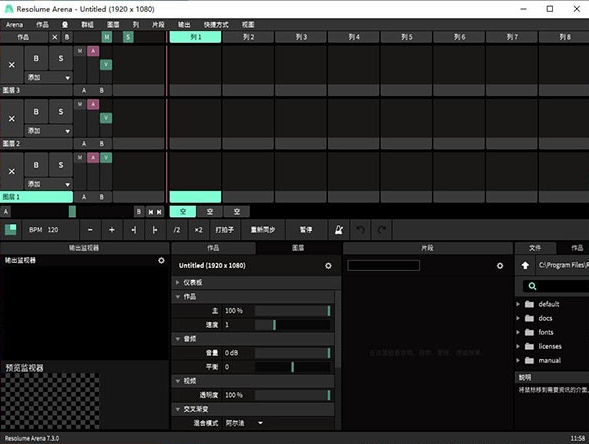Switch to the 文件 files tab
Image resolution: width=589 pixels, height=444 pixels.
pyautogui.click(x=535, y=248)
